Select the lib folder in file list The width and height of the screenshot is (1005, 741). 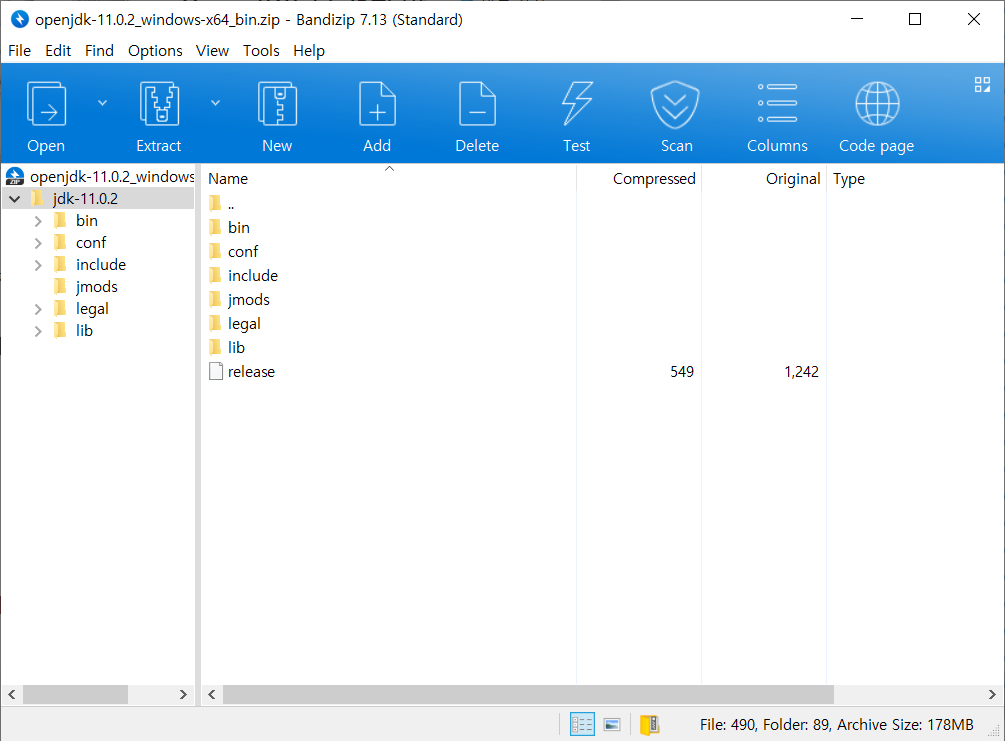point(236,347)
